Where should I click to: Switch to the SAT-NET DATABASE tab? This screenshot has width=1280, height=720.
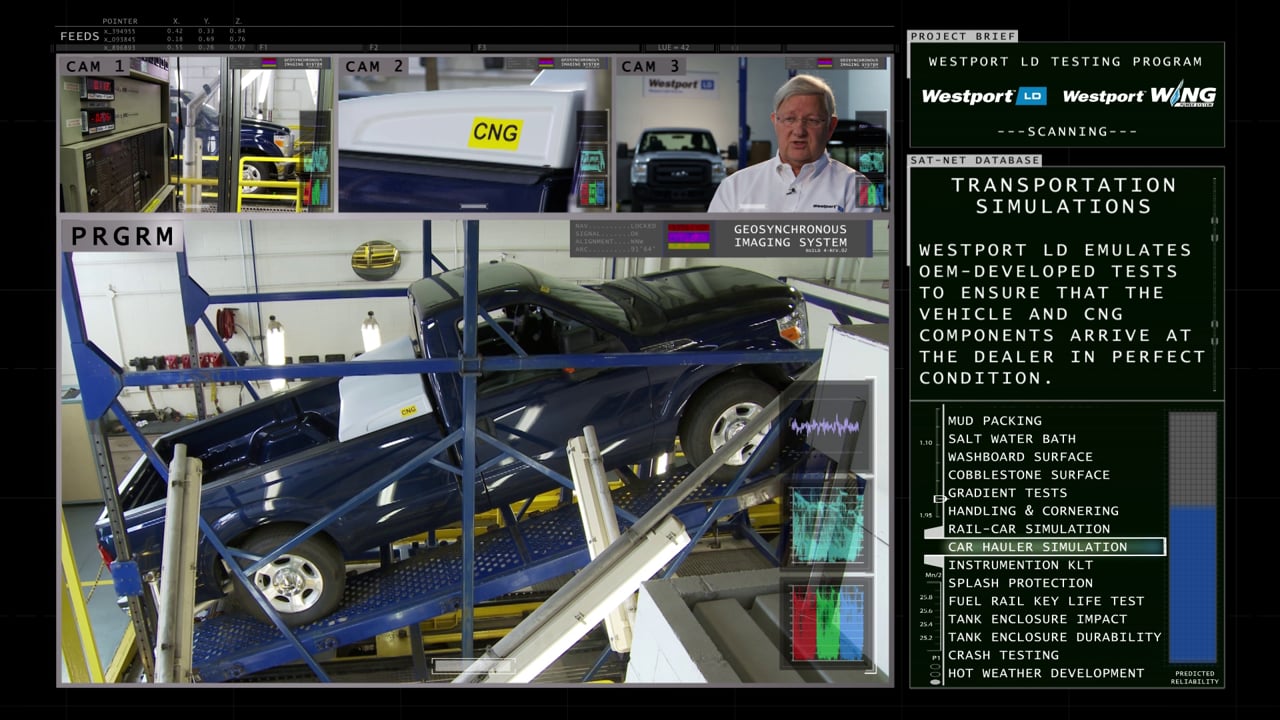click(975, 160)
